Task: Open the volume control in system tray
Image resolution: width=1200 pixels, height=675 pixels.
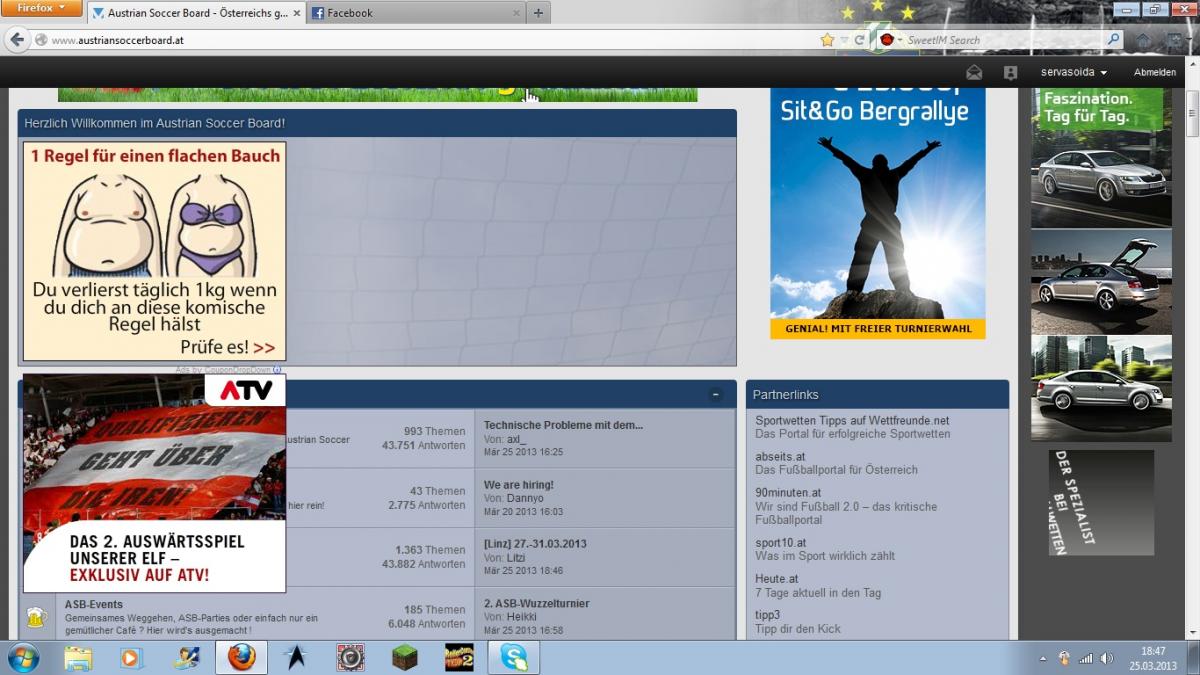Action: pos(1106,658)
